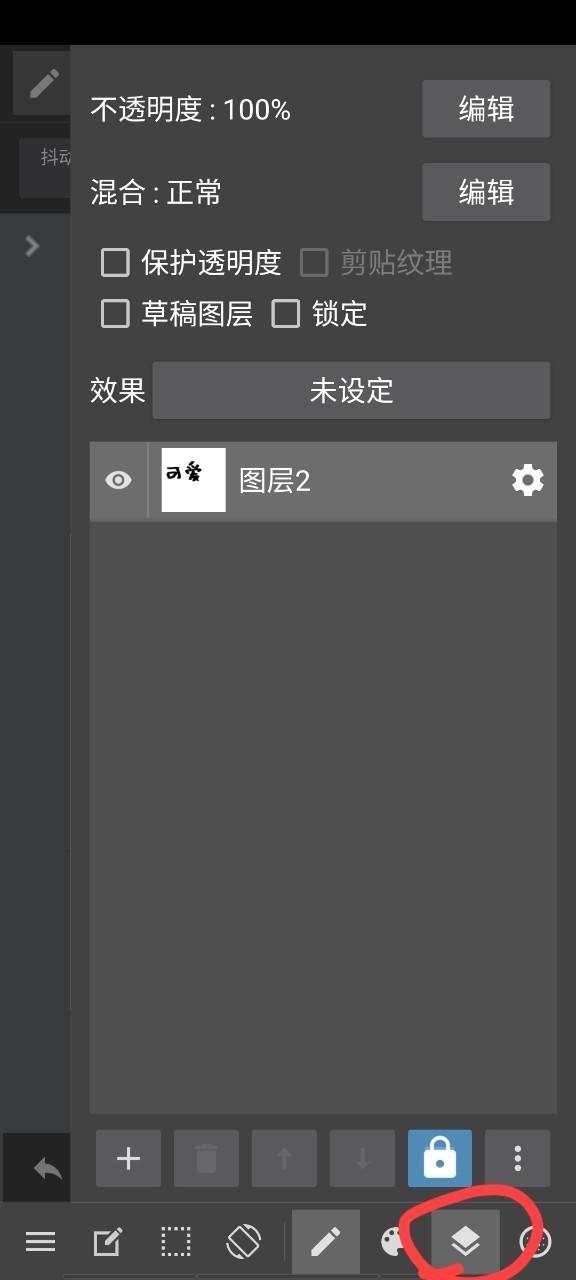Screen dimensions: 576x1280
Task: Tap the rotate canvas icon
Action: click(244, 1242)
